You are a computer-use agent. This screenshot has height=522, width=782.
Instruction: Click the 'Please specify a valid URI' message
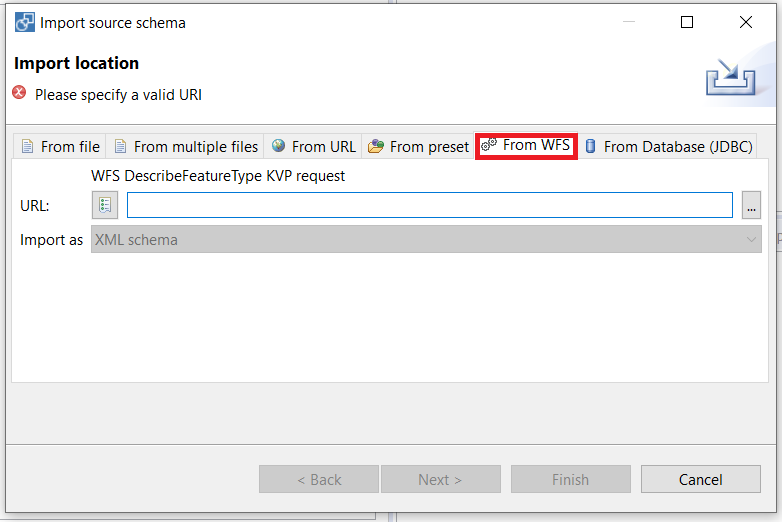point(118,95)
